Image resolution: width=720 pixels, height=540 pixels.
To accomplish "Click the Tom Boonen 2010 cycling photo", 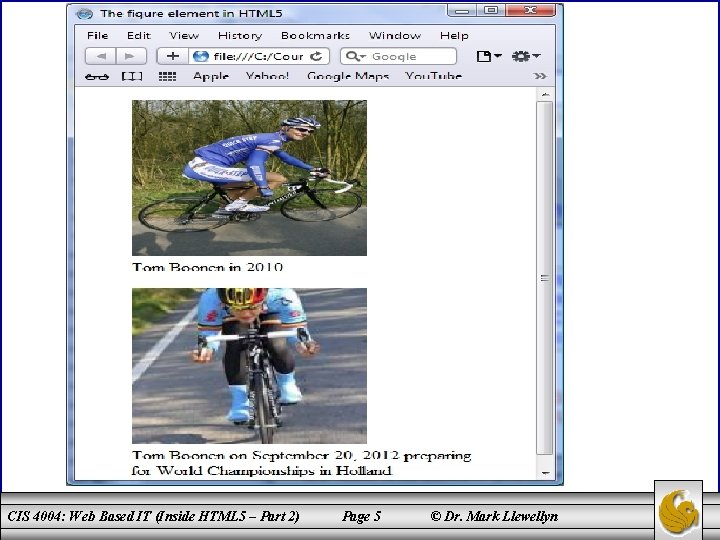I will click(249, 178).
